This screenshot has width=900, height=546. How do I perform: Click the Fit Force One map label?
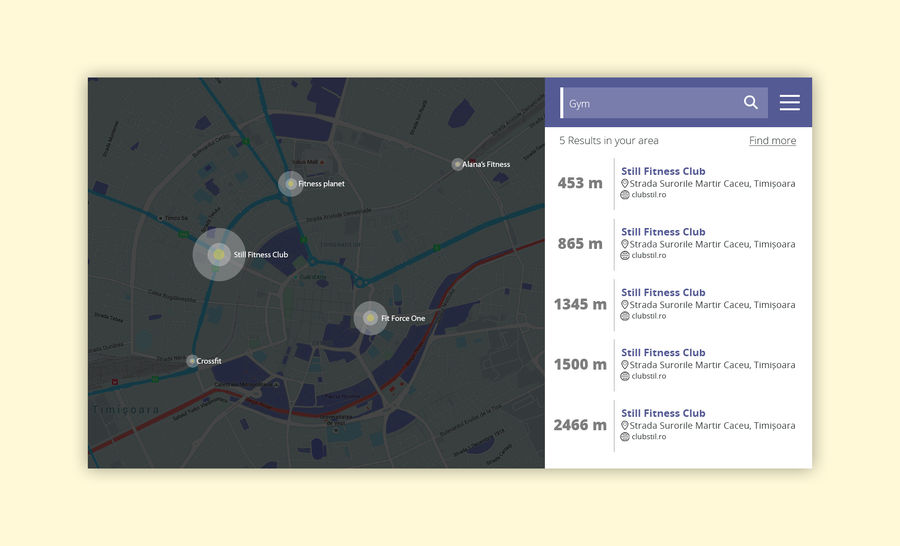(403, 318)
